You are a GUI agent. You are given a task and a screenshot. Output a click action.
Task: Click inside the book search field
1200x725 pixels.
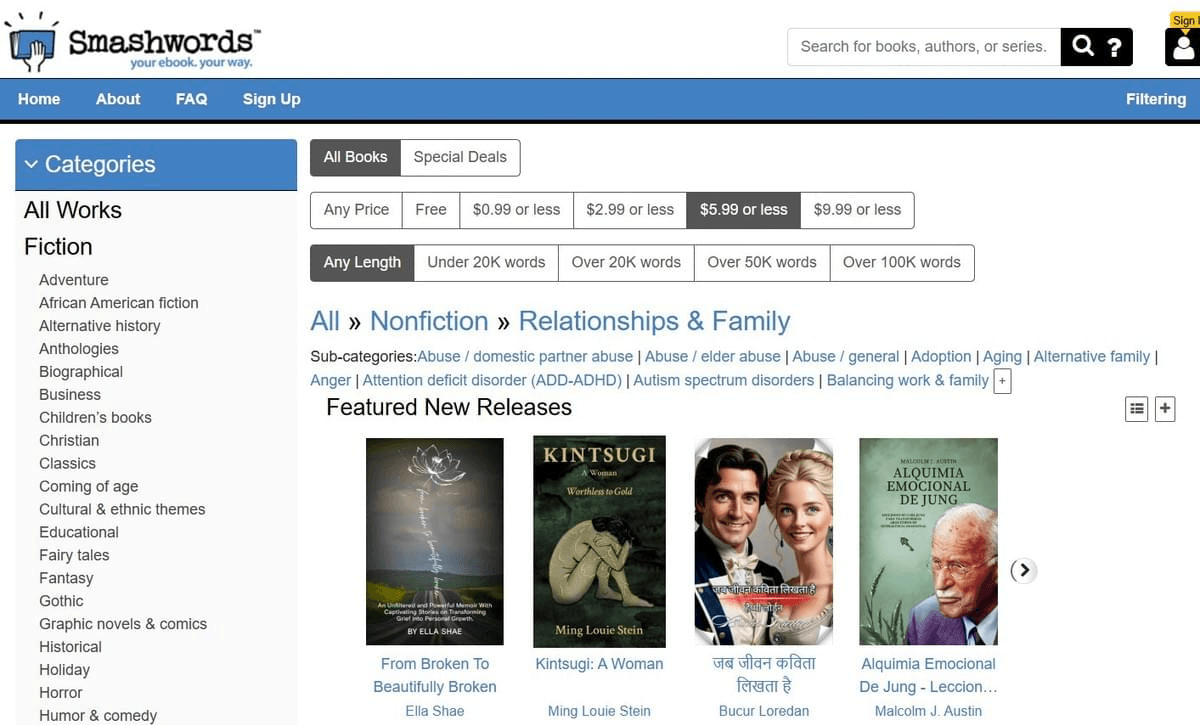[x=920, y=46]
